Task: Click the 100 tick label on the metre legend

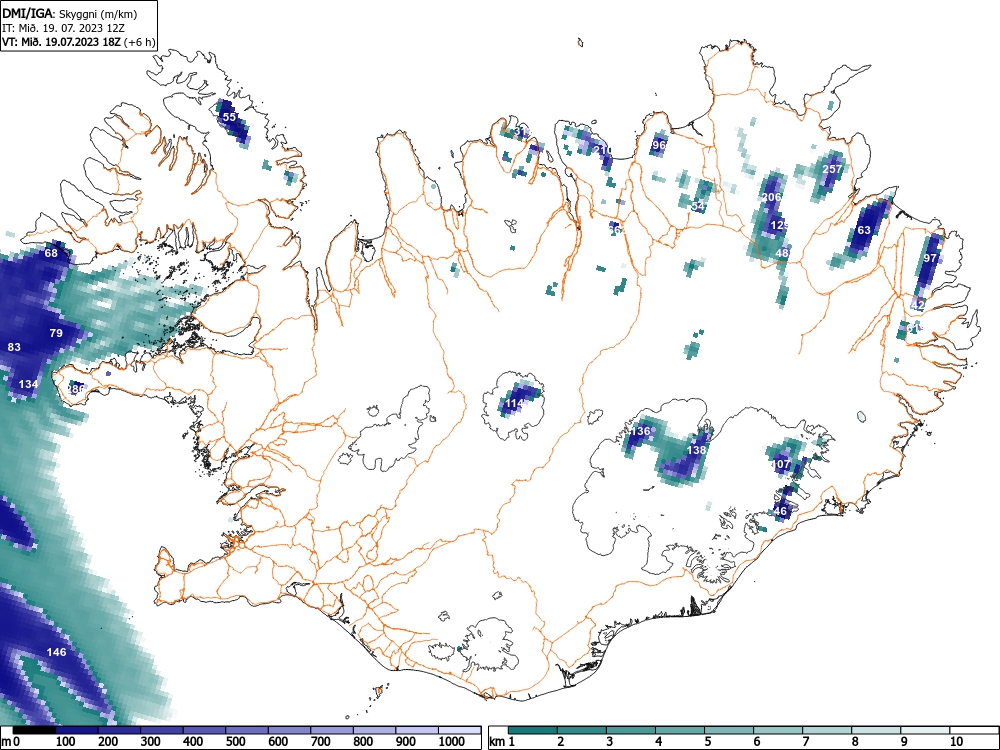Action: coord(66,742)
